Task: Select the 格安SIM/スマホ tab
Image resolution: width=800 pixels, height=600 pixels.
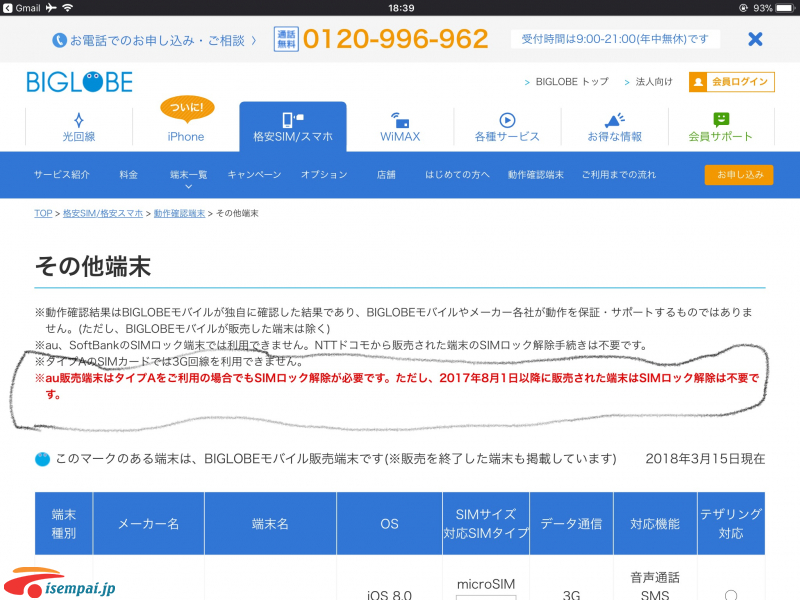Action: click(293, 127)
